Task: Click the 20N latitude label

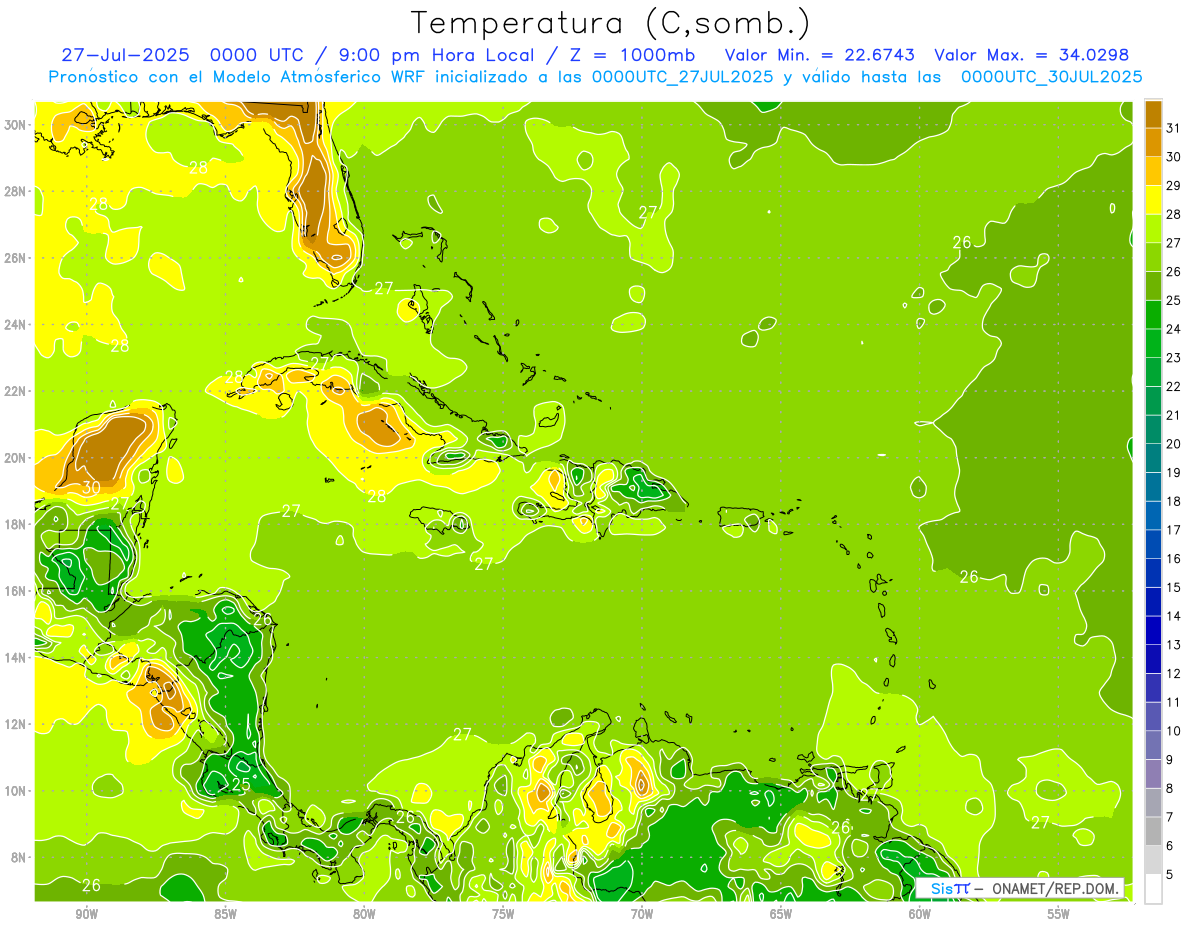Action: [x=16, y=458]
